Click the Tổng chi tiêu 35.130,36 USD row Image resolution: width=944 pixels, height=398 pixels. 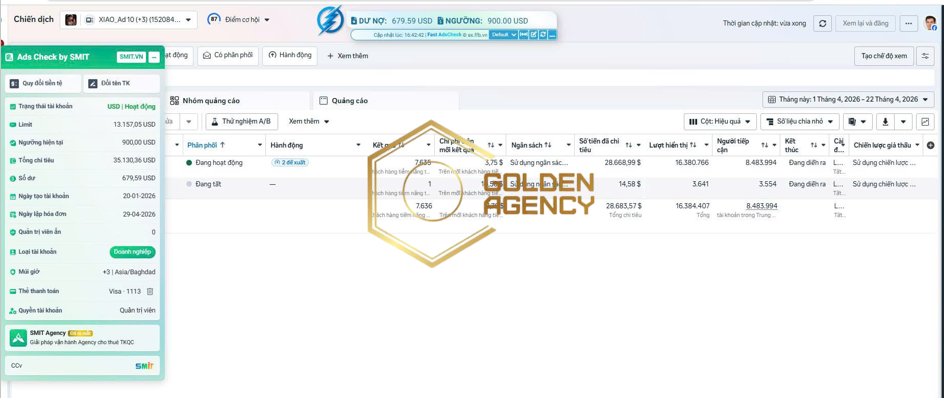coord(83,160)
